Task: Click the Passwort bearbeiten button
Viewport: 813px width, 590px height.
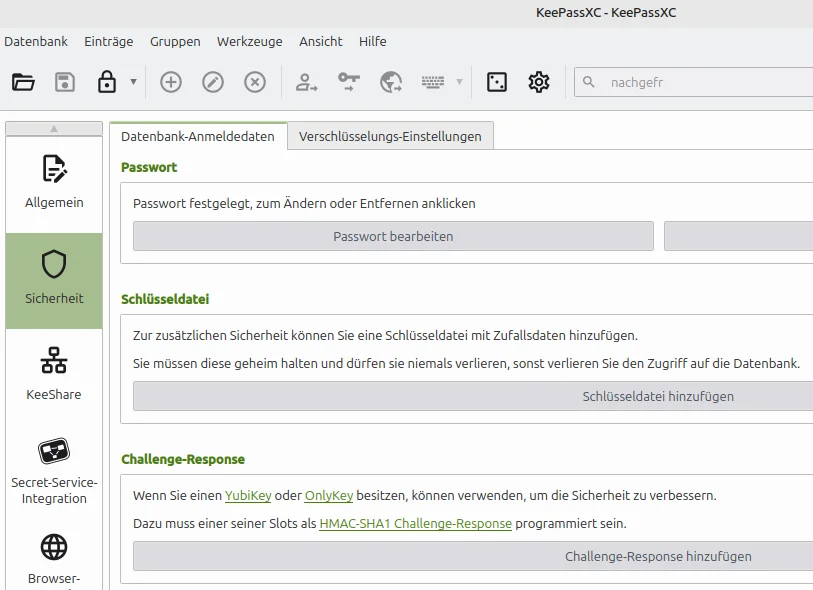Action: point(393,236)
